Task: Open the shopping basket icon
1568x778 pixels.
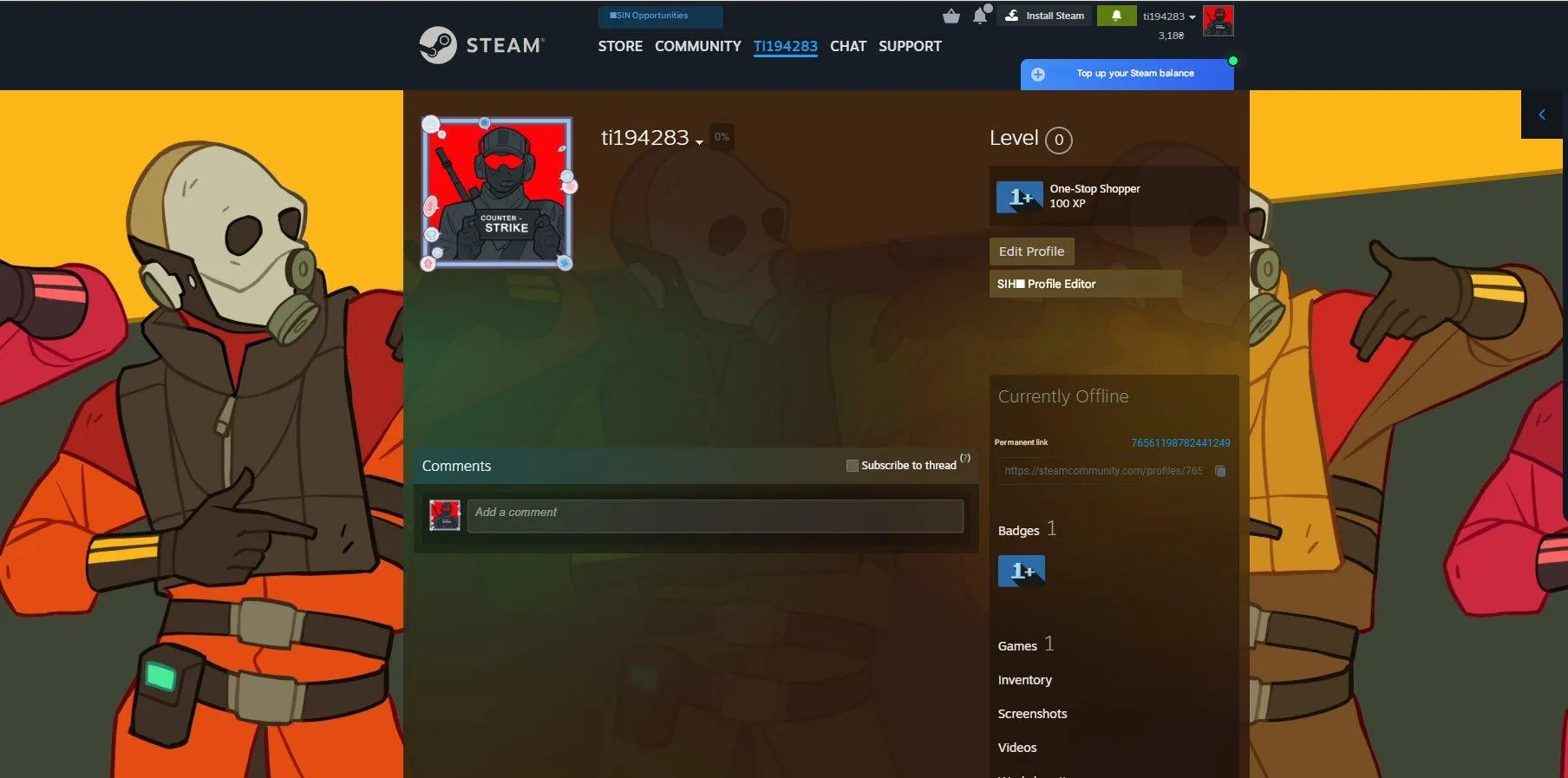Action: click(x=951, y=16)
